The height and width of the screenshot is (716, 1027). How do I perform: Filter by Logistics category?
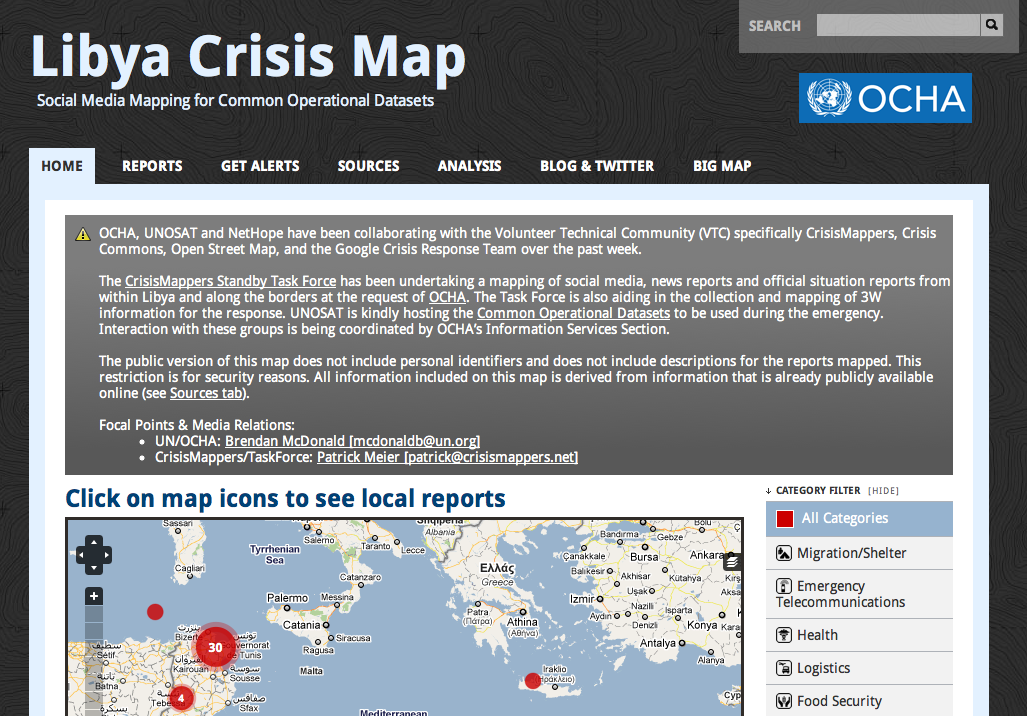coord(859,668)
